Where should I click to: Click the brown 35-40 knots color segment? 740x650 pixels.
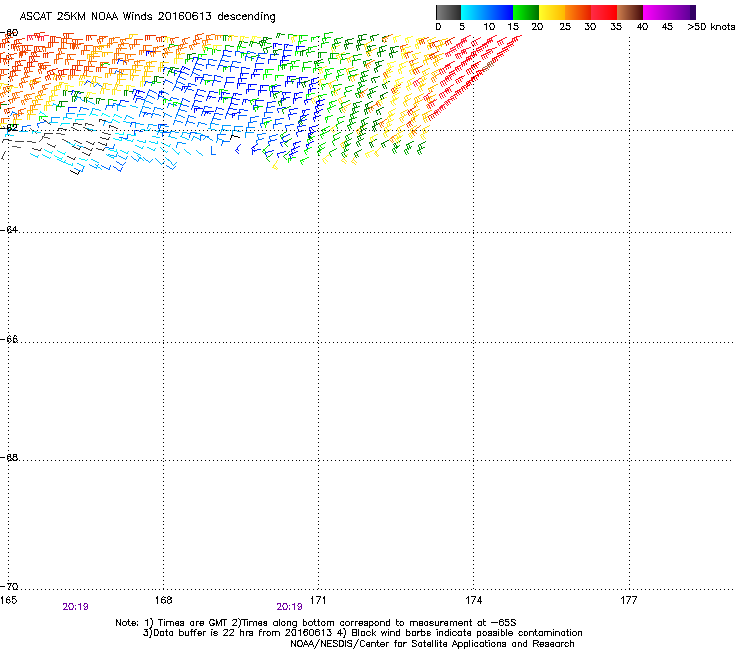(630, 12)
